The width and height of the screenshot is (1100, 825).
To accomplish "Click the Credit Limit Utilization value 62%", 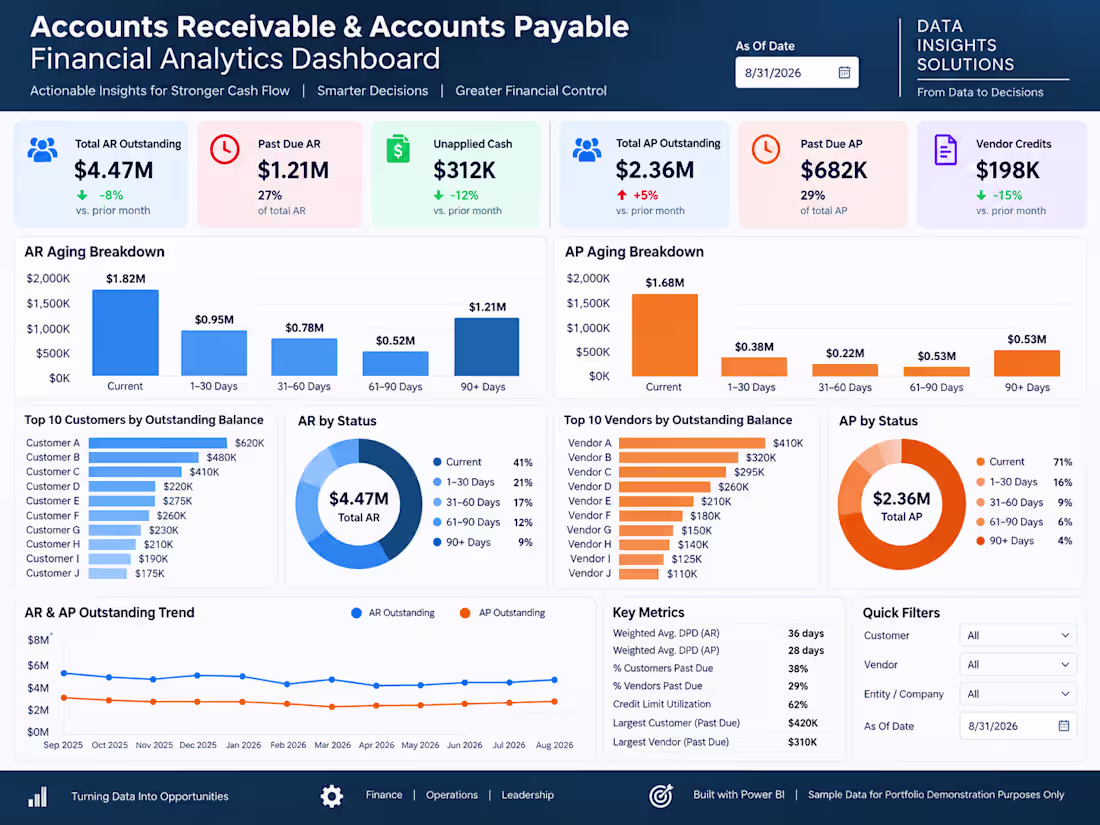I will [x=798, y=704].
